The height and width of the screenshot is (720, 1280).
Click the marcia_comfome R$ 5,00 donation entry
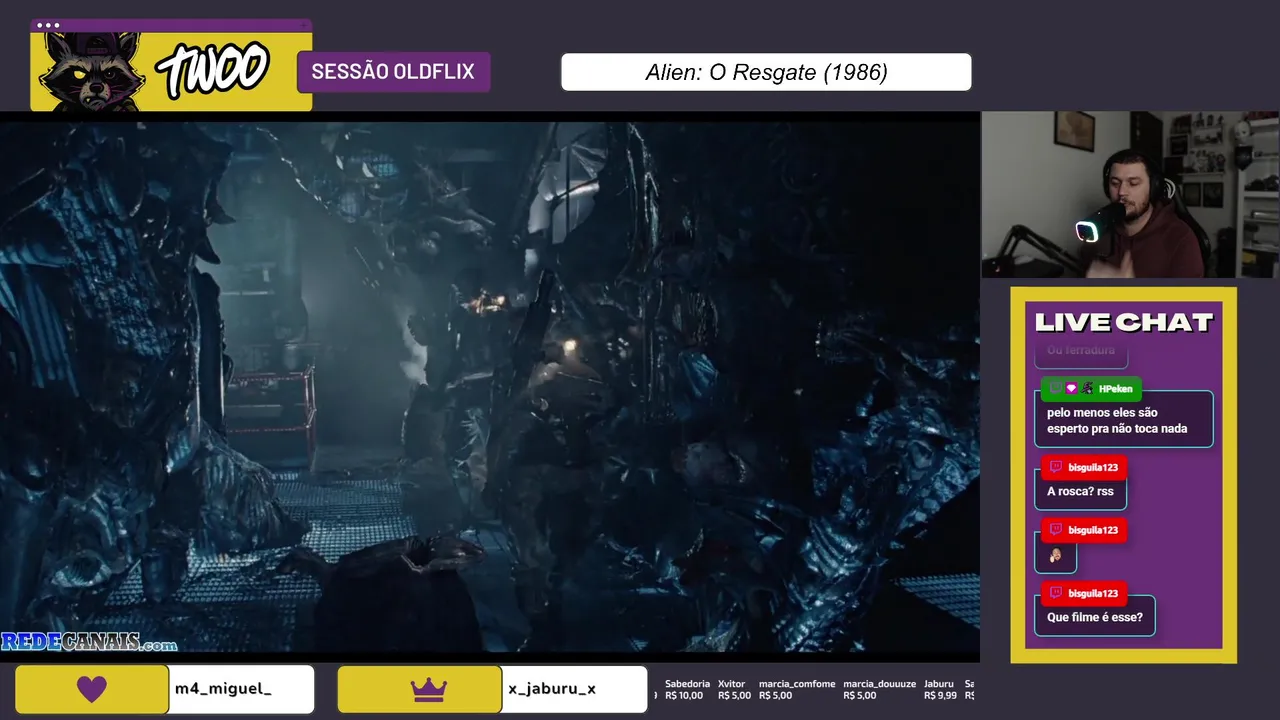[x=797, y=690]
